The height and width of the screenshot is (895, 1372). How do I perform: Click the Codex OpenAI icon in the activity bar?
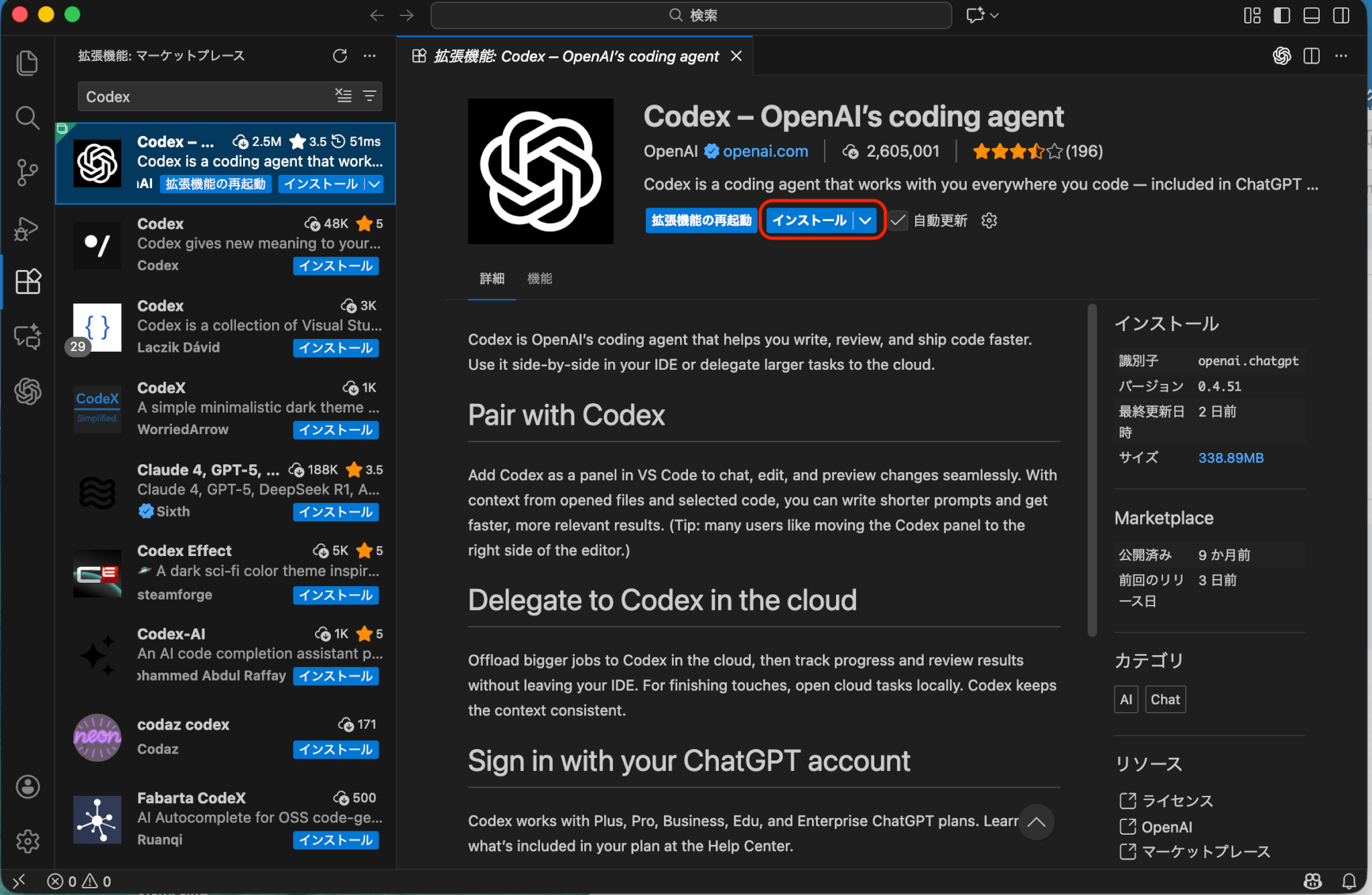(x=27, y=391)
